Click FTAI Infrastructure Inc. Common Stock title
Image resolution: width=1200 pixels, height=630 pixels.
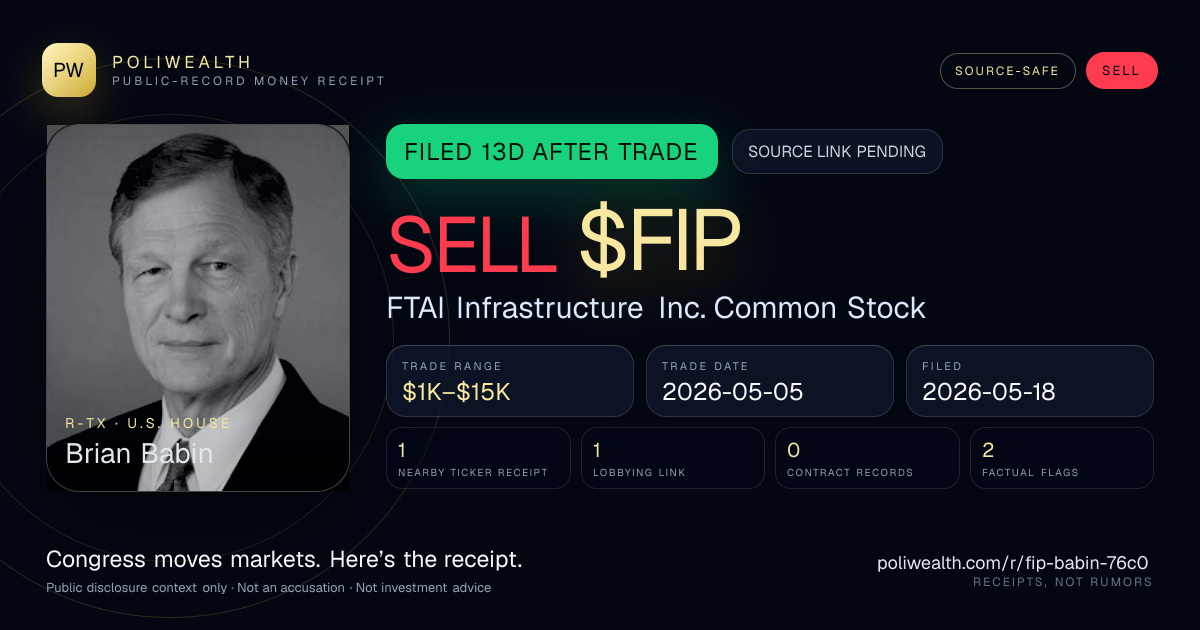[656, 308]
